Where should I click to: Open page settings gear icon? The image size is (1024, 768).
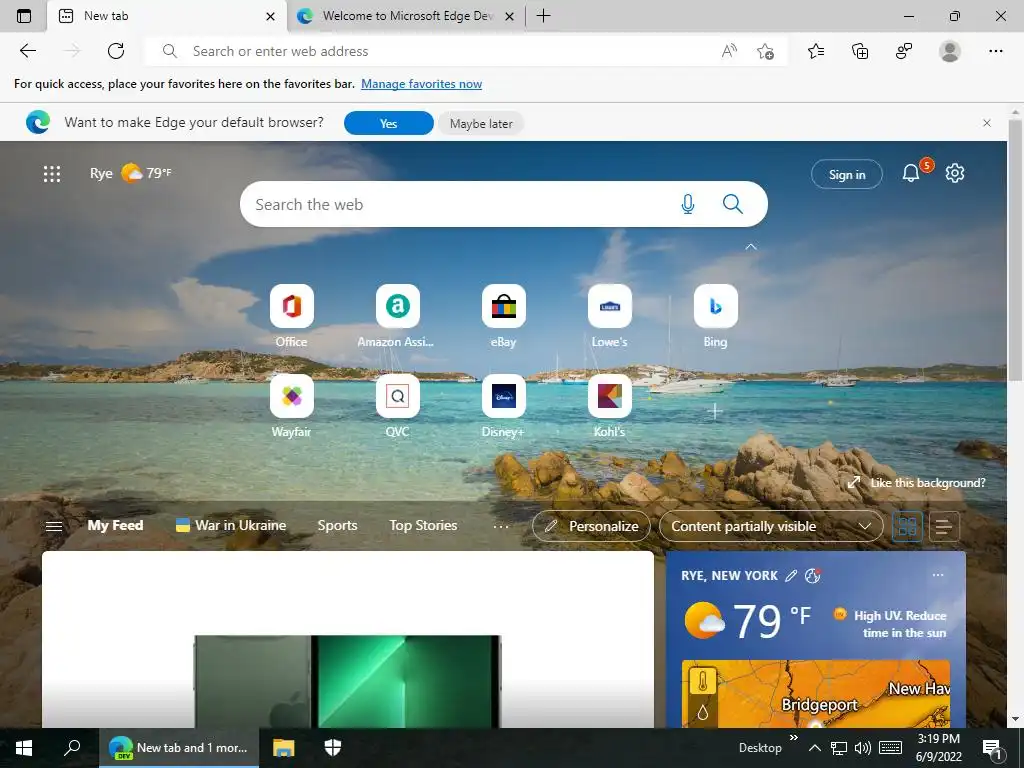coord(955,173)
